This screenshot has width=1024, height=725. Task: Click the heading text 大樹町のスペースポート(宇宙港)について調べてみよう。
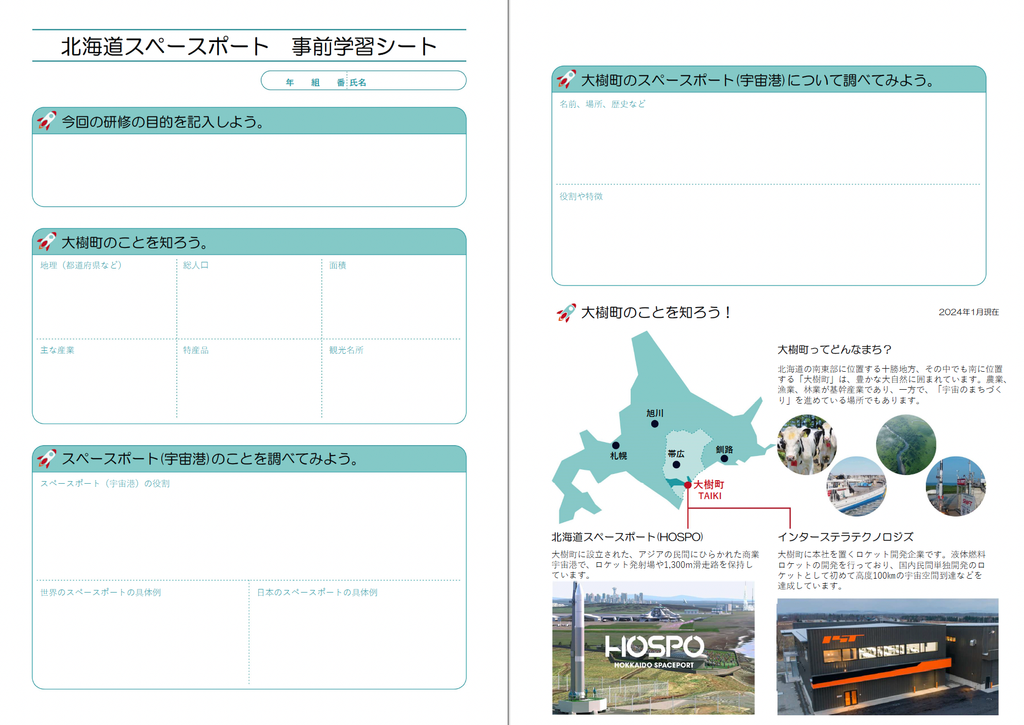coord(759,80)
